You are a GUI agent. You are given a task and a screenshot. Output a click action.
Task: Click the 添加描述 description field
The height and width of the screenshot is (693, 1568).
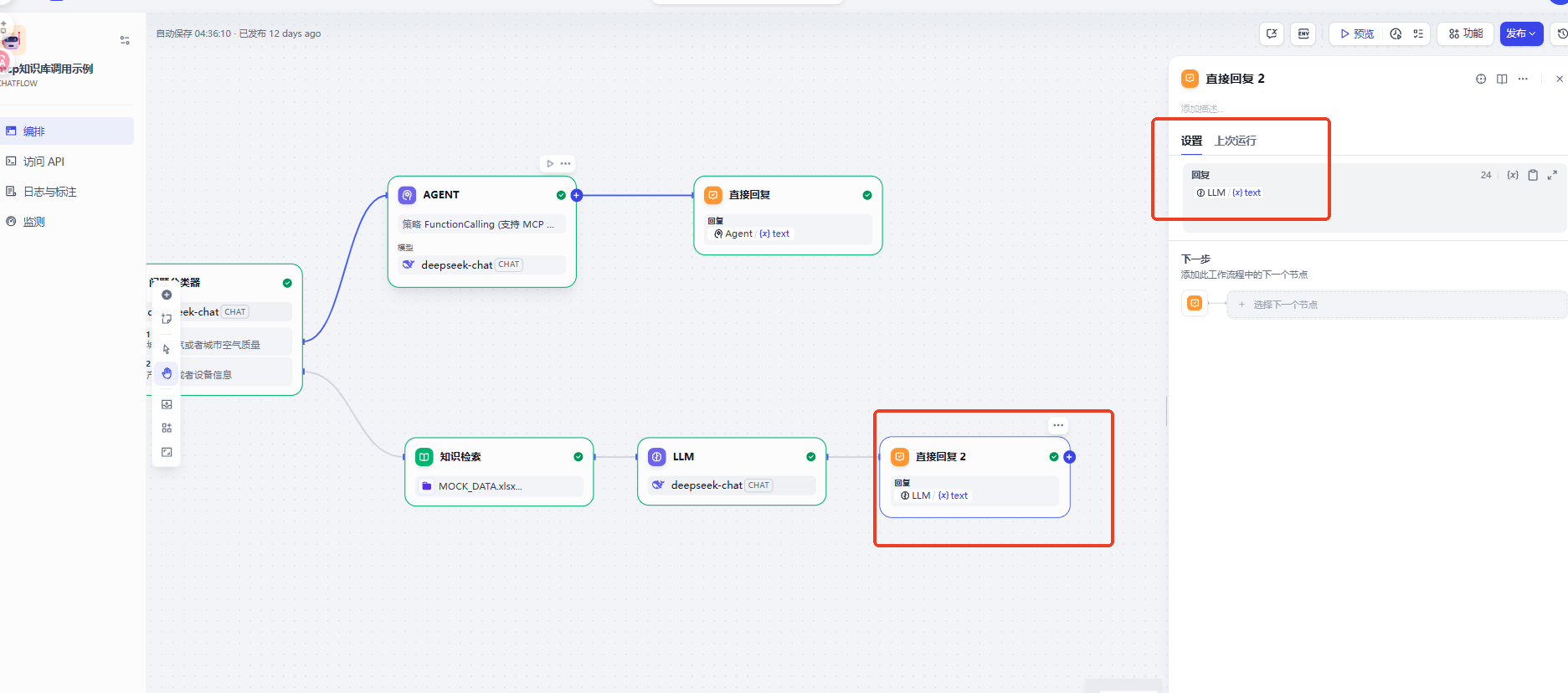pos(1202,109)
